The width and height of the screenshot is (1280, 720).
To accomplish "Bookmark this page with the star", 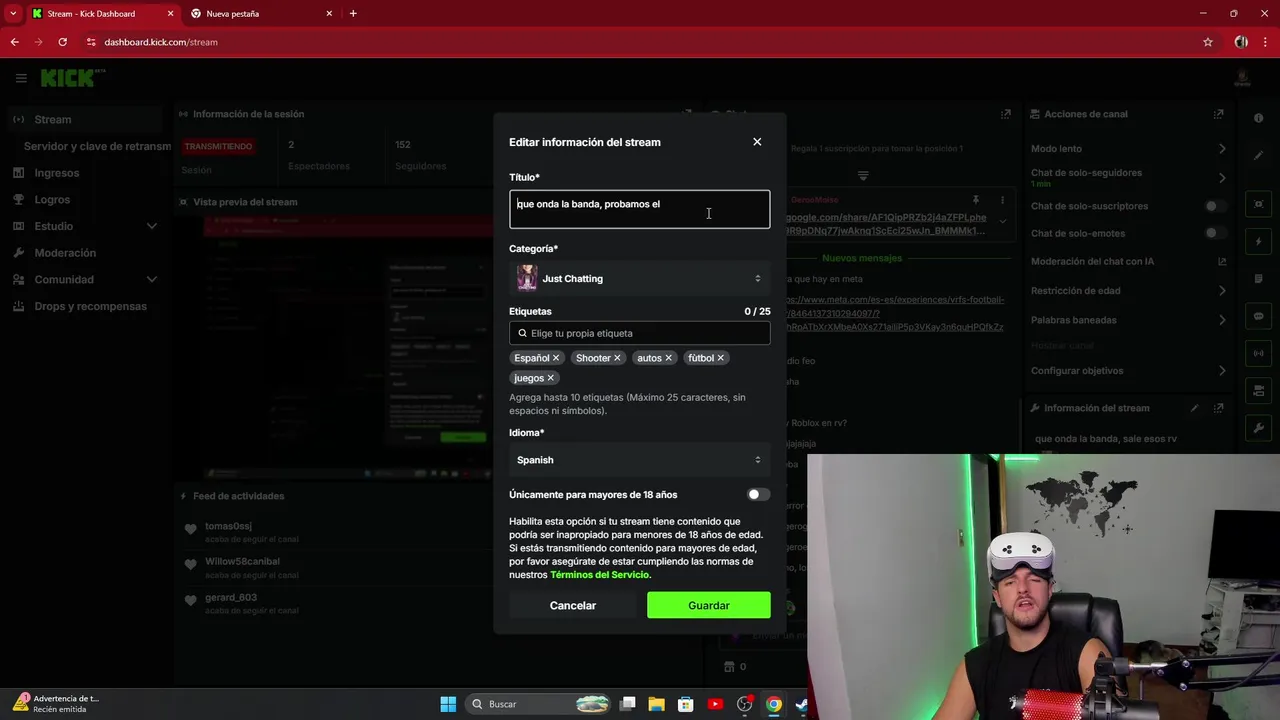I will pyautogui.click(x=1208, y=42).
